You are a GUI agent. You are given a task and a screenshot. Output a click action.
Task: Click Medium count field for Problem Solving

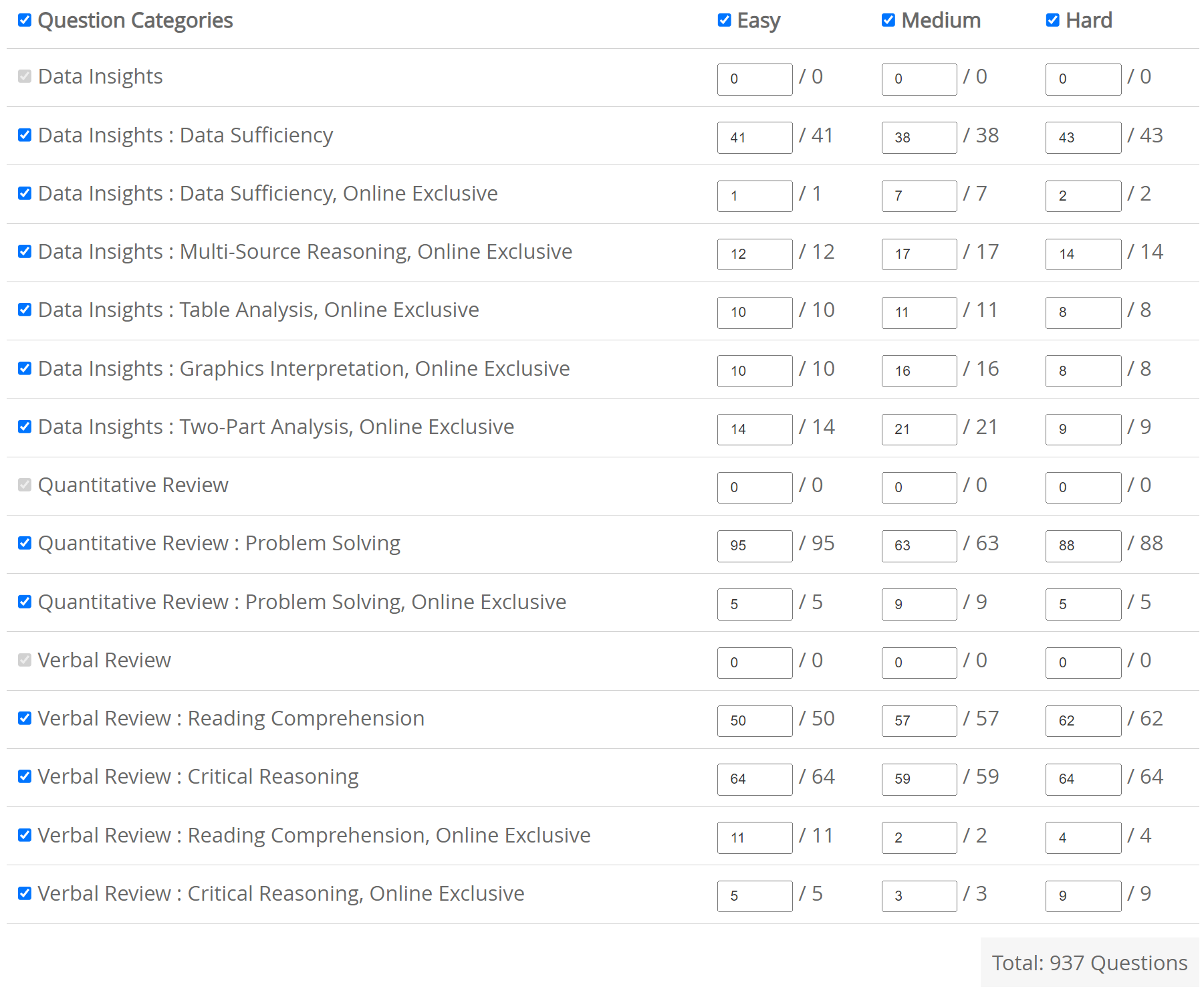pyautogui.click(x=919, y=546)
